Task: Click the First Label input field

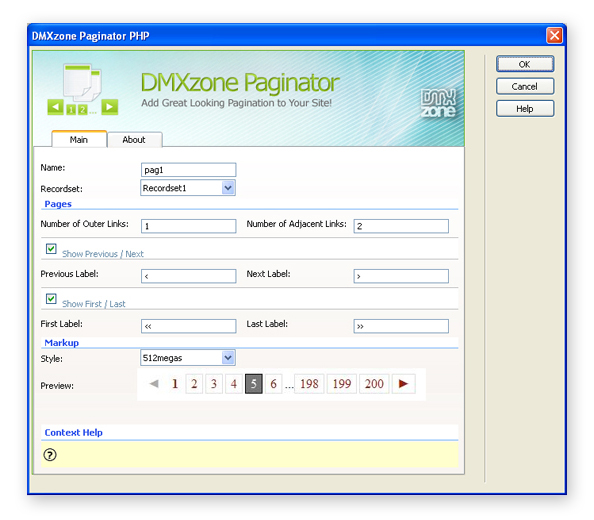Action: click(x=189, y=326)
